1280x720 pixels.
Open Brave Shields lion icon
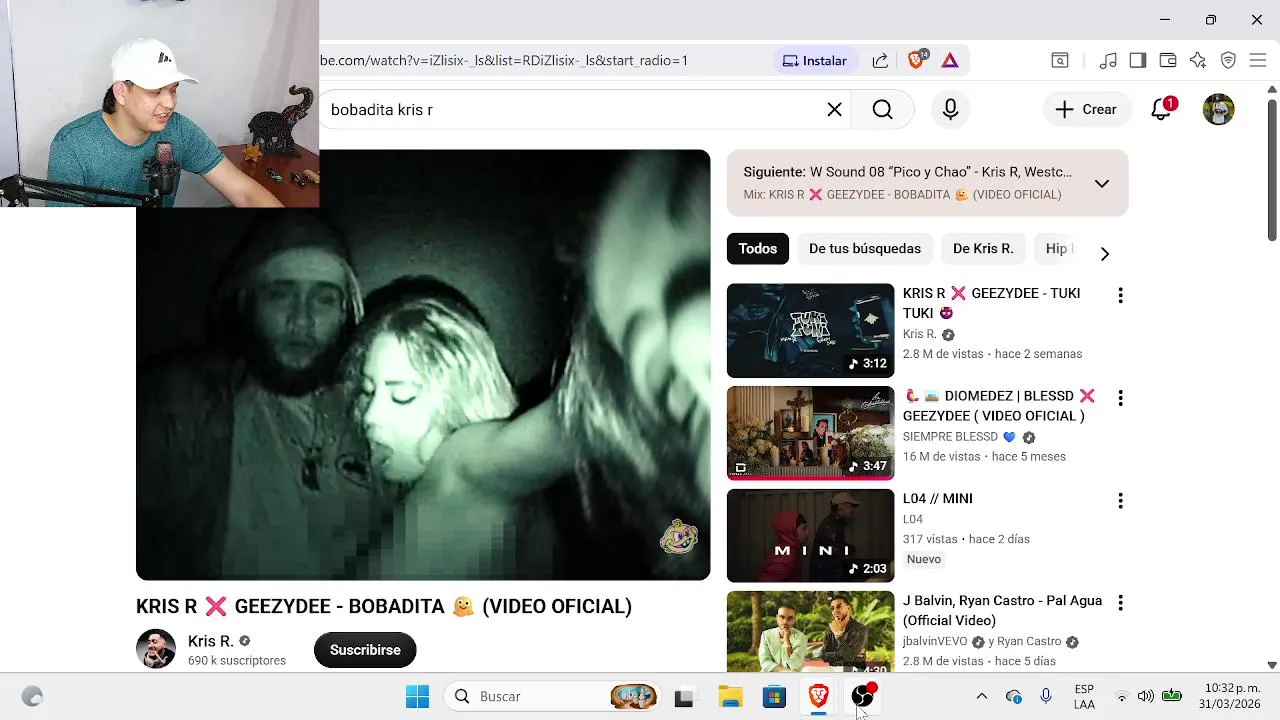[916, 60]
